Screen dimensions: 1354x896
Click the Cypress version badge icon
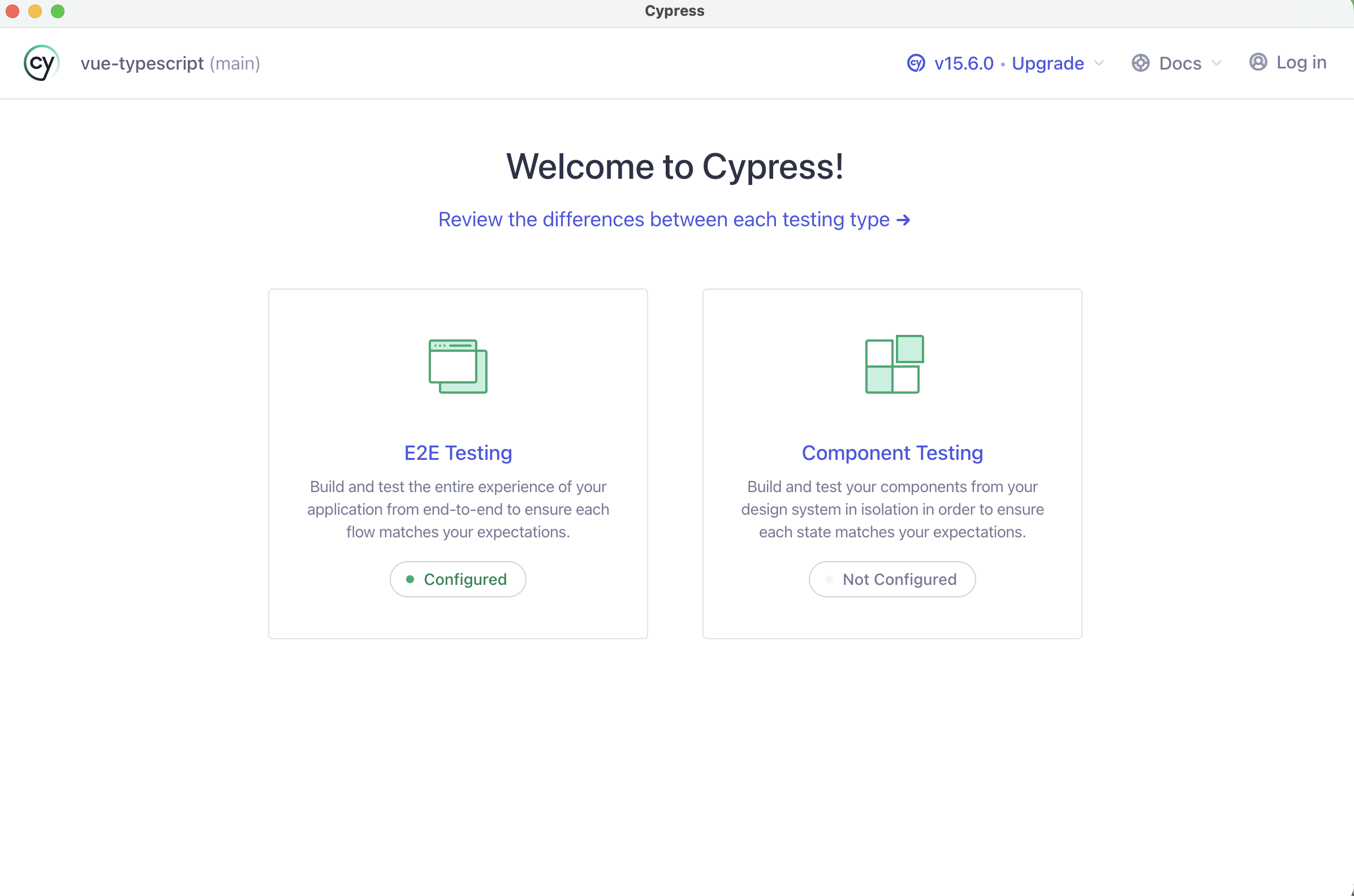[x=916, y=63]
